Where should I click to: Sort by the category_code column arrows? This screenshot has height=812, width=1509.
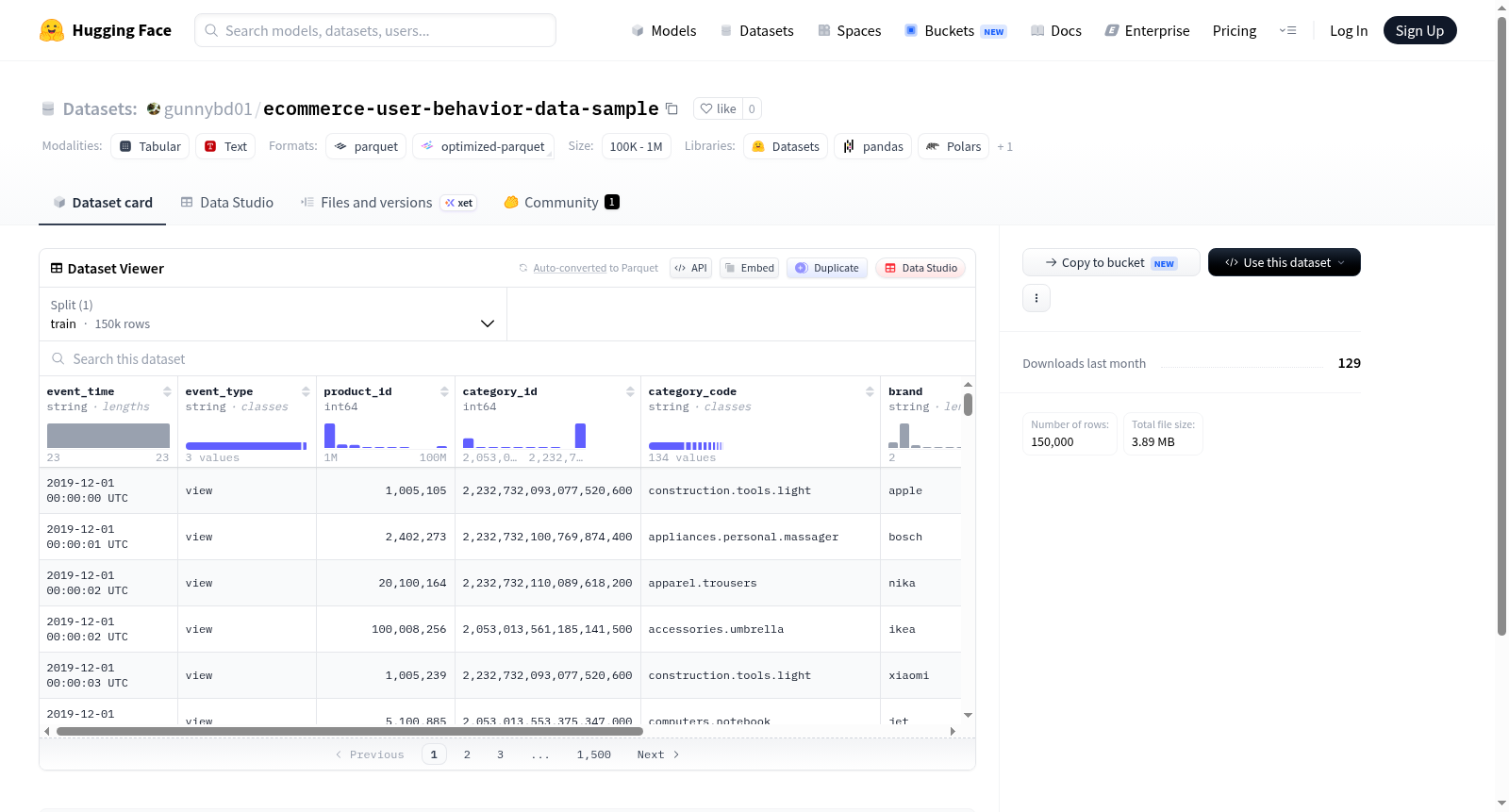[x=870, y=391]
